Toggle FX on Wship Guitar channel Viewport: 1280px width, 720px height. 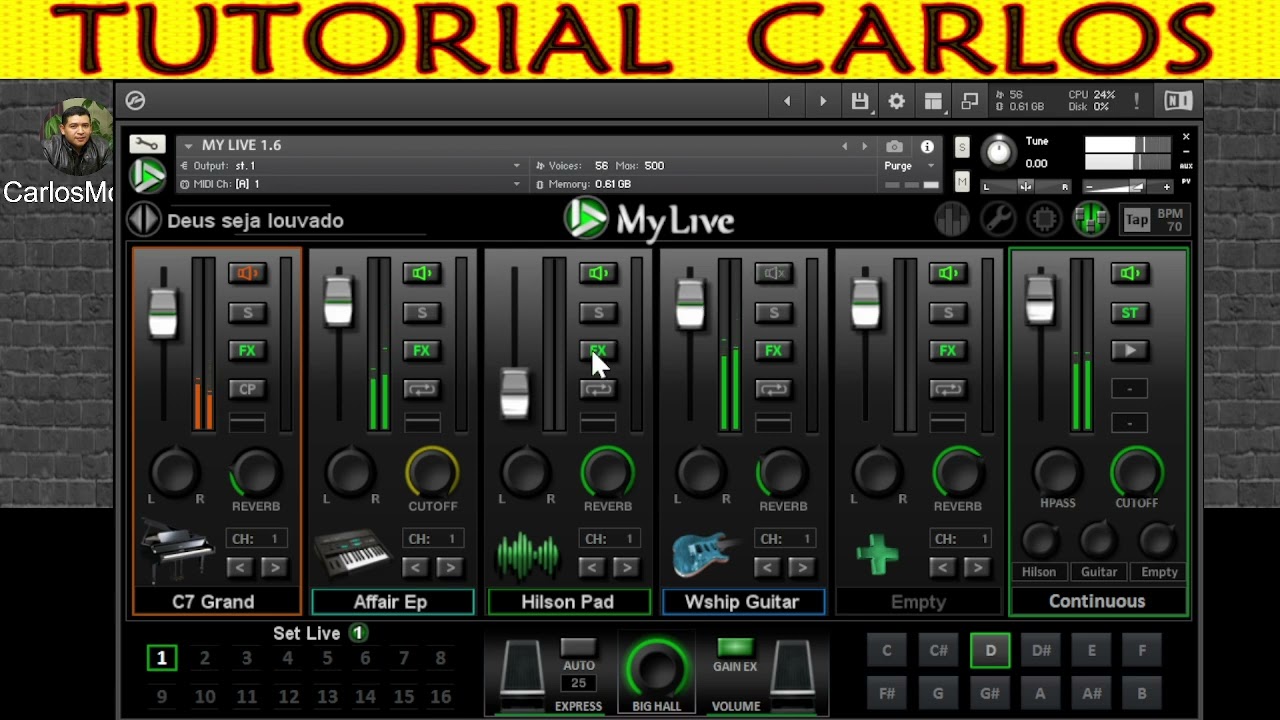coord(773,350)
